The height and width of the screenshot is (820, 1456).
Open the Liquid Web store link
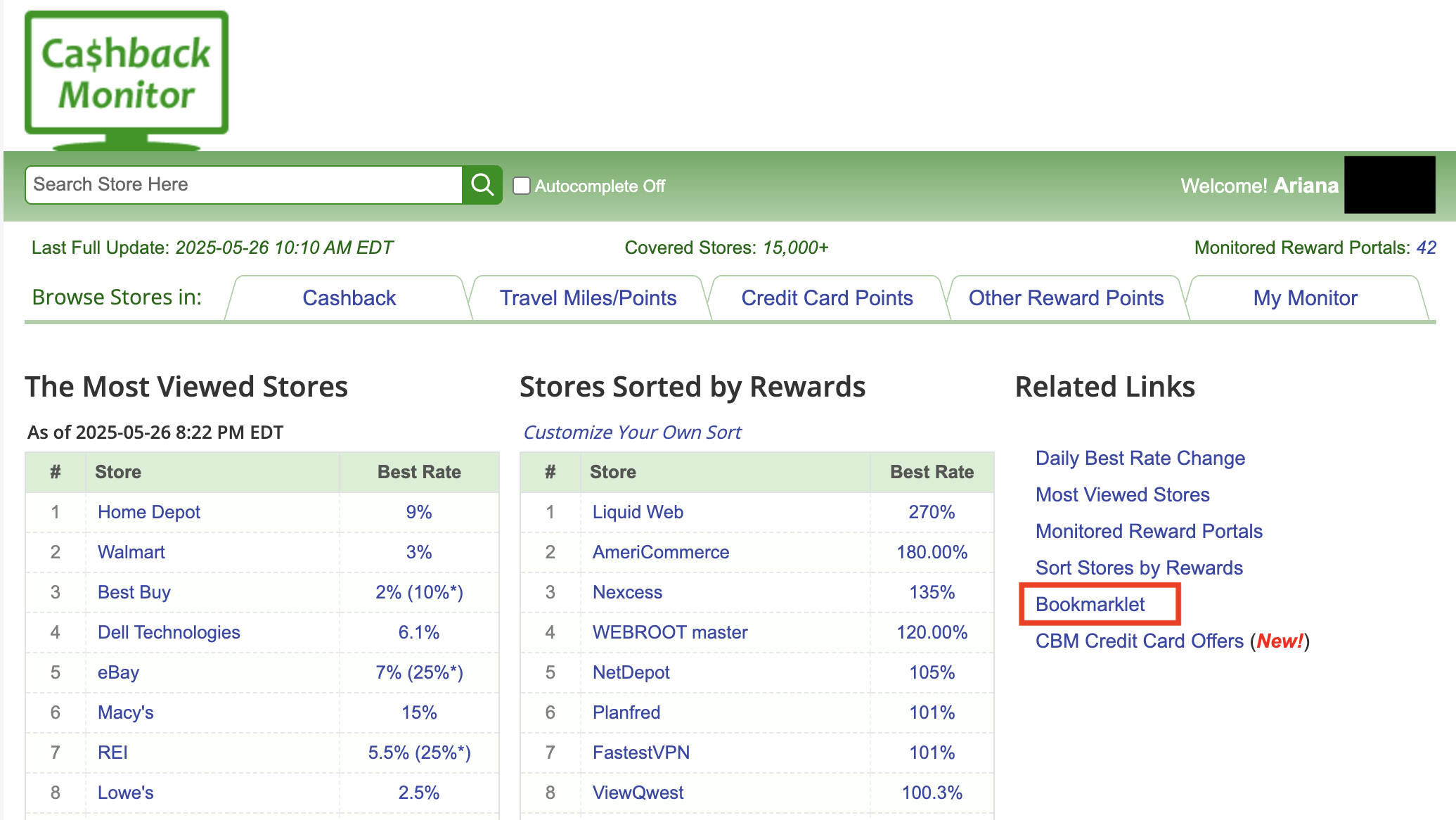[638, 513]
